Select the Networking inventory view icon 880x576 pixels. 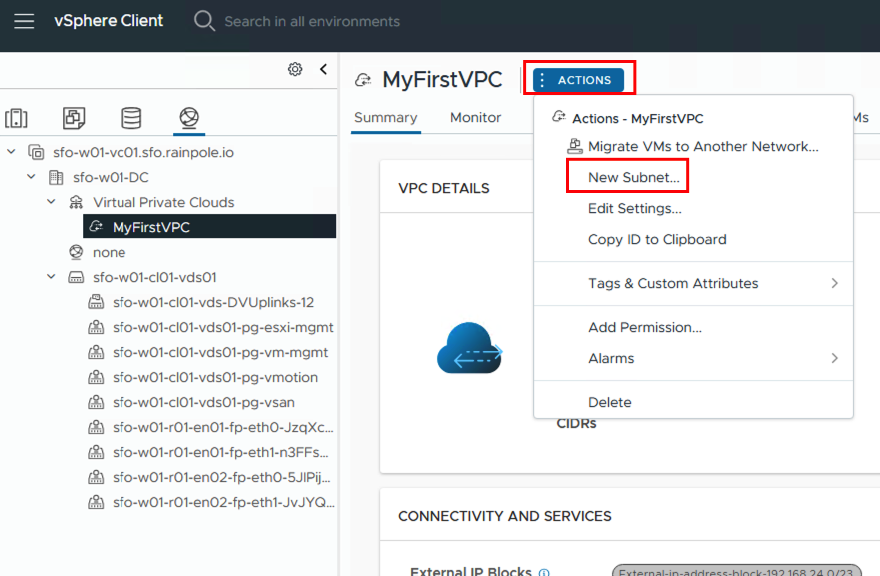click(188, 119)
